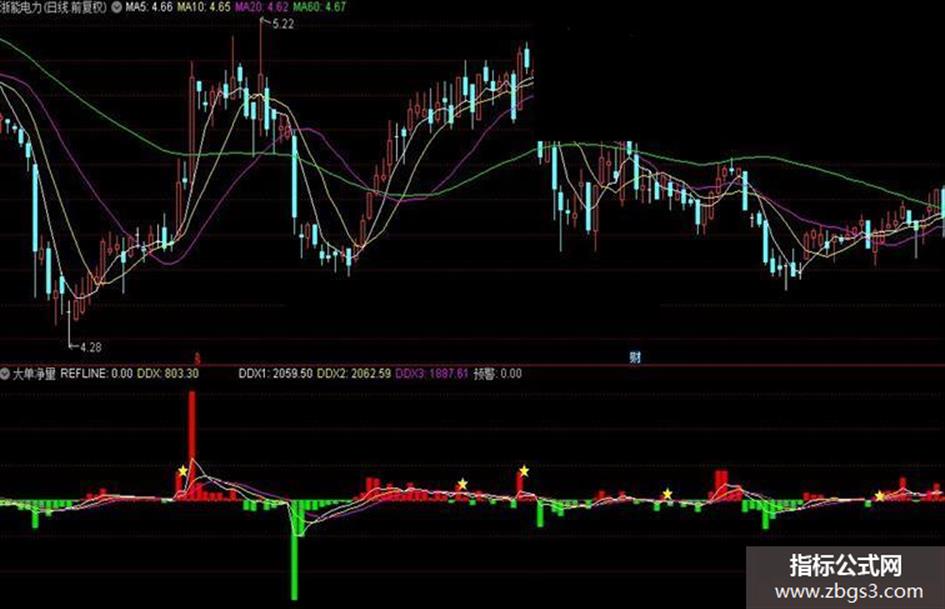Viewport: 945px width, 609px height.
Task: Select the MA20: 4.62 label
Action: tap(261, 7)
